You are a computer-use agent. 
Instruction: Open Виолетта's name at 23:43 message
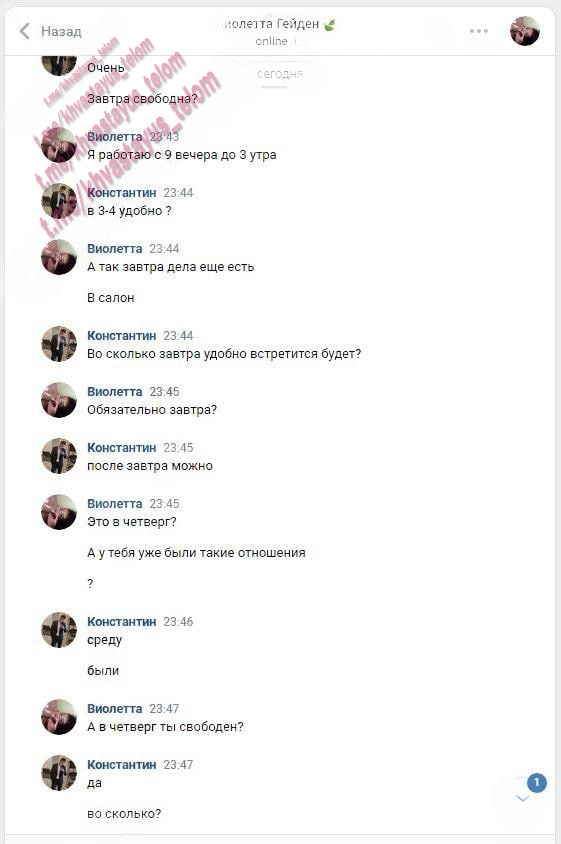tap(115, 137)
